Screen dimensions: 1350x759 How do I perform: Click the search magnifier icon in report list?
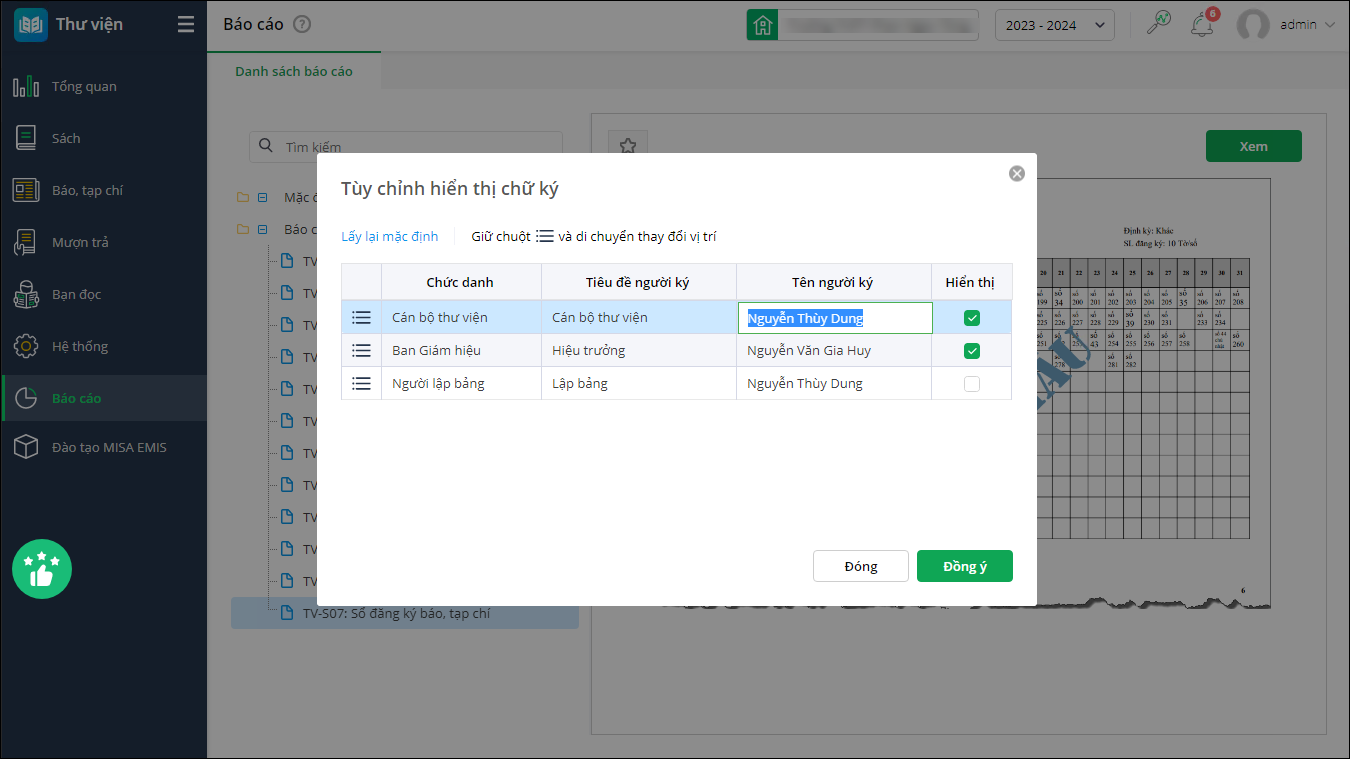pyautogui.click(x=266, y=146)
